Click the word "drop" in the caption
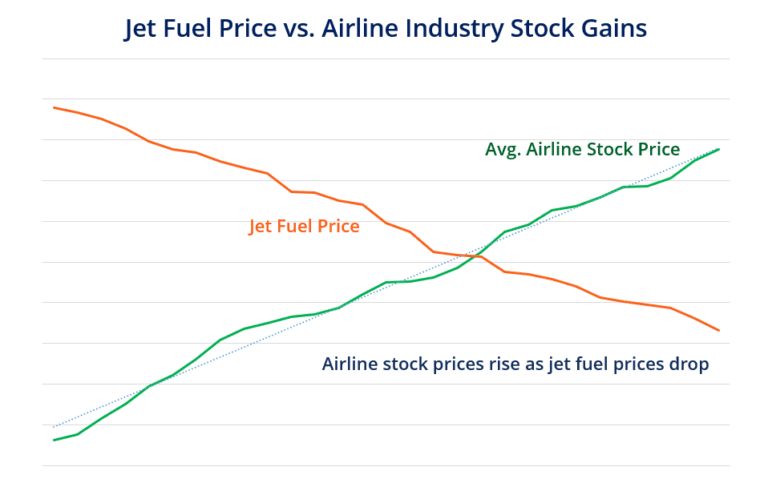The image size is (768, 487). coord(687,364)
